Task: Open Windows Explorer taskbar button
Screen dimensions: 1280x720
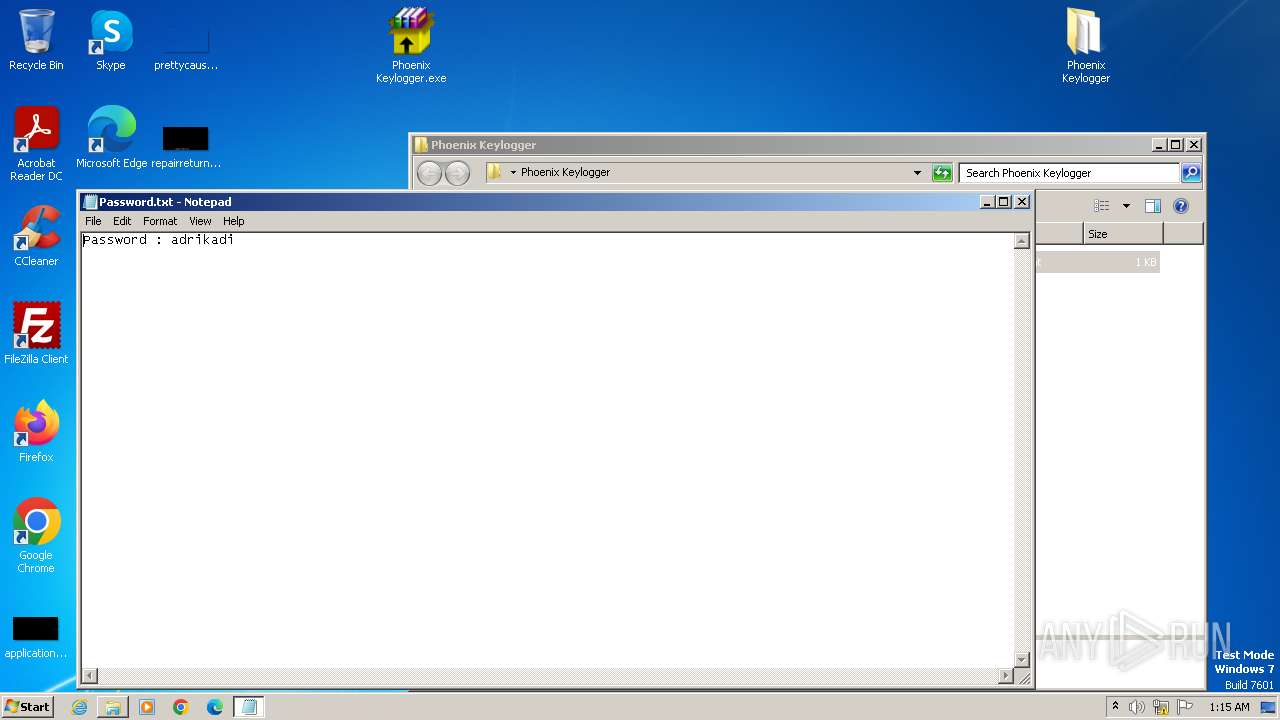Action: pos(113,707)
